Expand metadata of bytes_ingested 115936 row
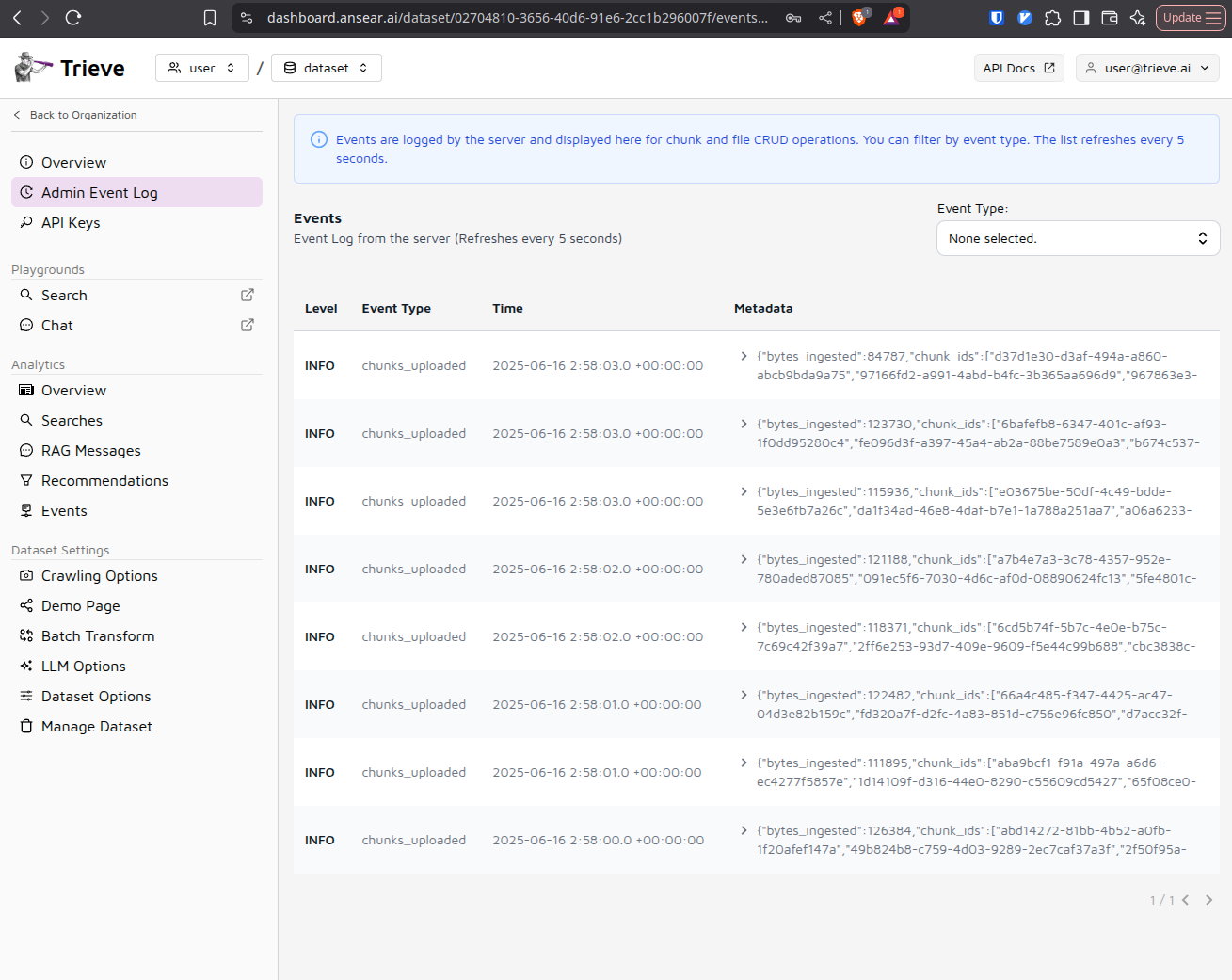The height and width of the screenshot is (980, 1232). [x=744, y=491]
